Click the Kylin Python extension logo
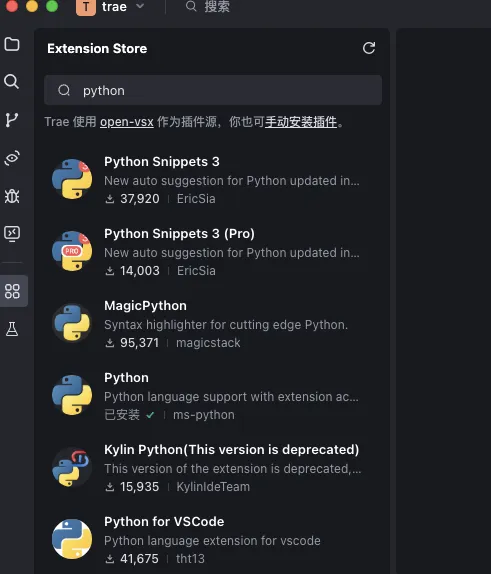 pos(72,467)
